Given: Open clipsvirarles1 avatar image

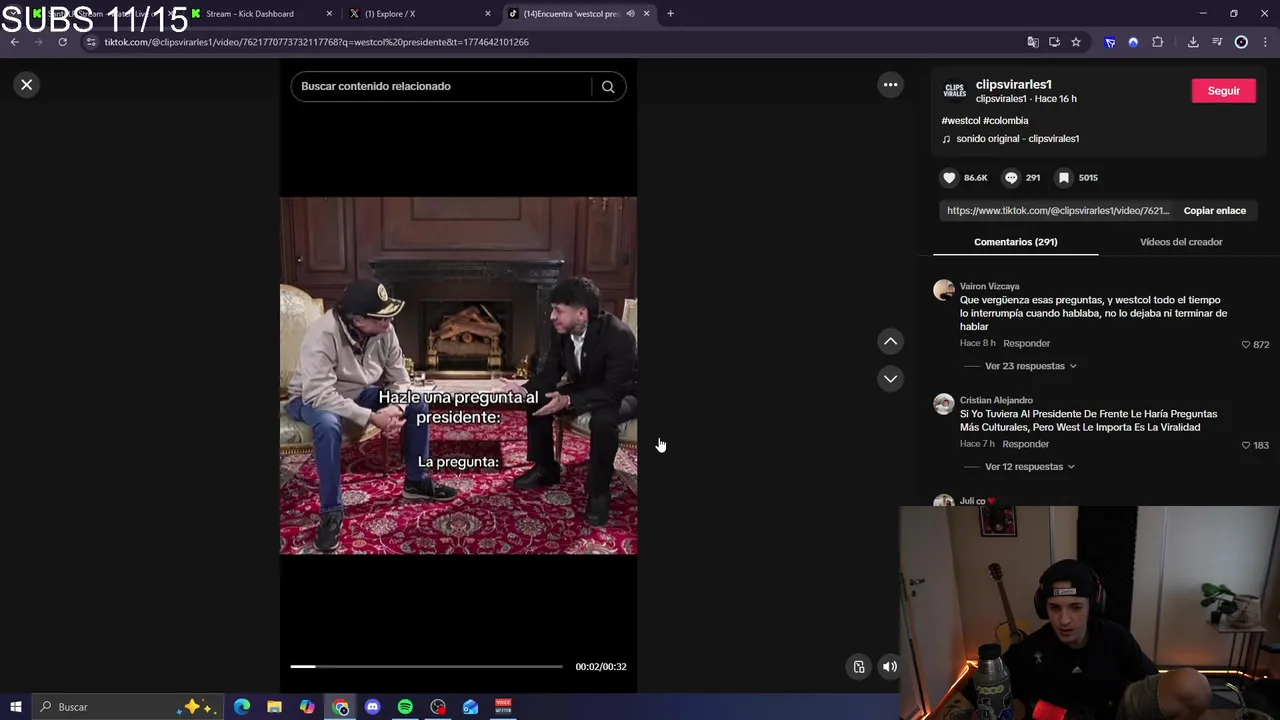Looking at the screenshot, I should pos(955,91).
